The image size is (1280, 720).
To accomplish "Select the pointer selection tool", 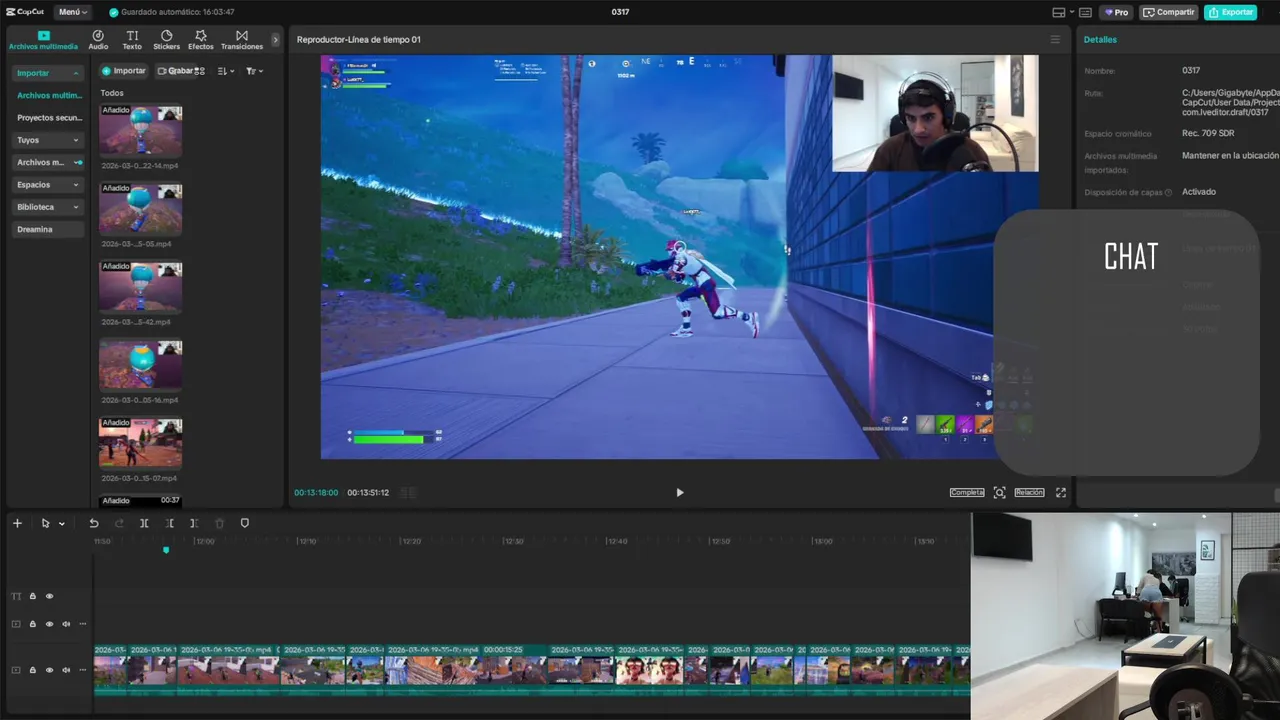I will [45, 523].
